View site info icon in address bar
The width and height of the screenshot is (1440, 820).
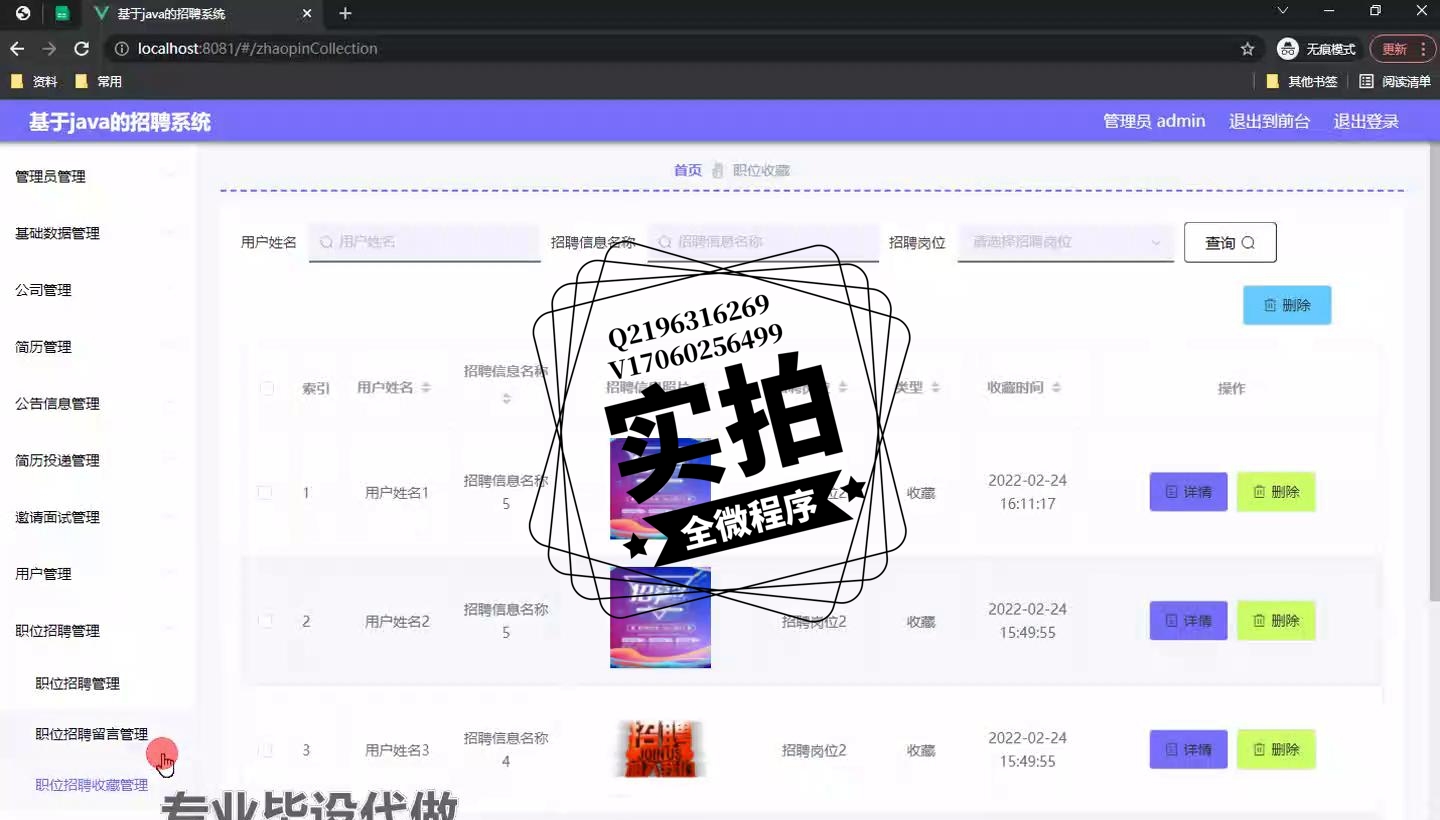click(x=121, y=48)
